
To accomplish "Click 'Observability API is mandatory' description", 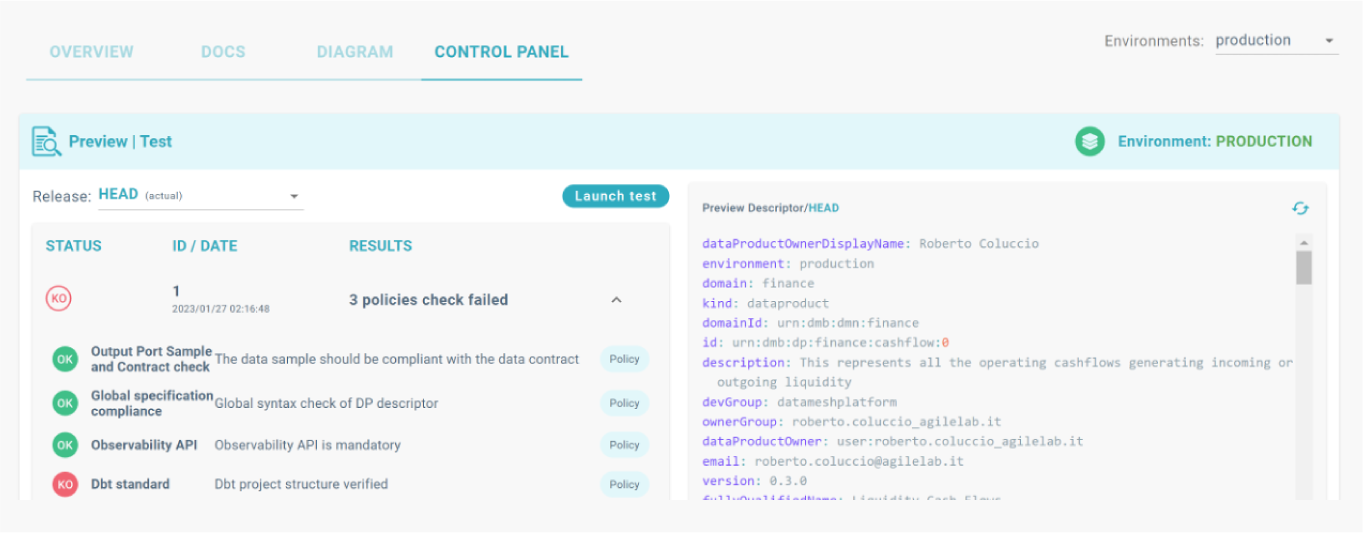I will click(x=307, y=445).
